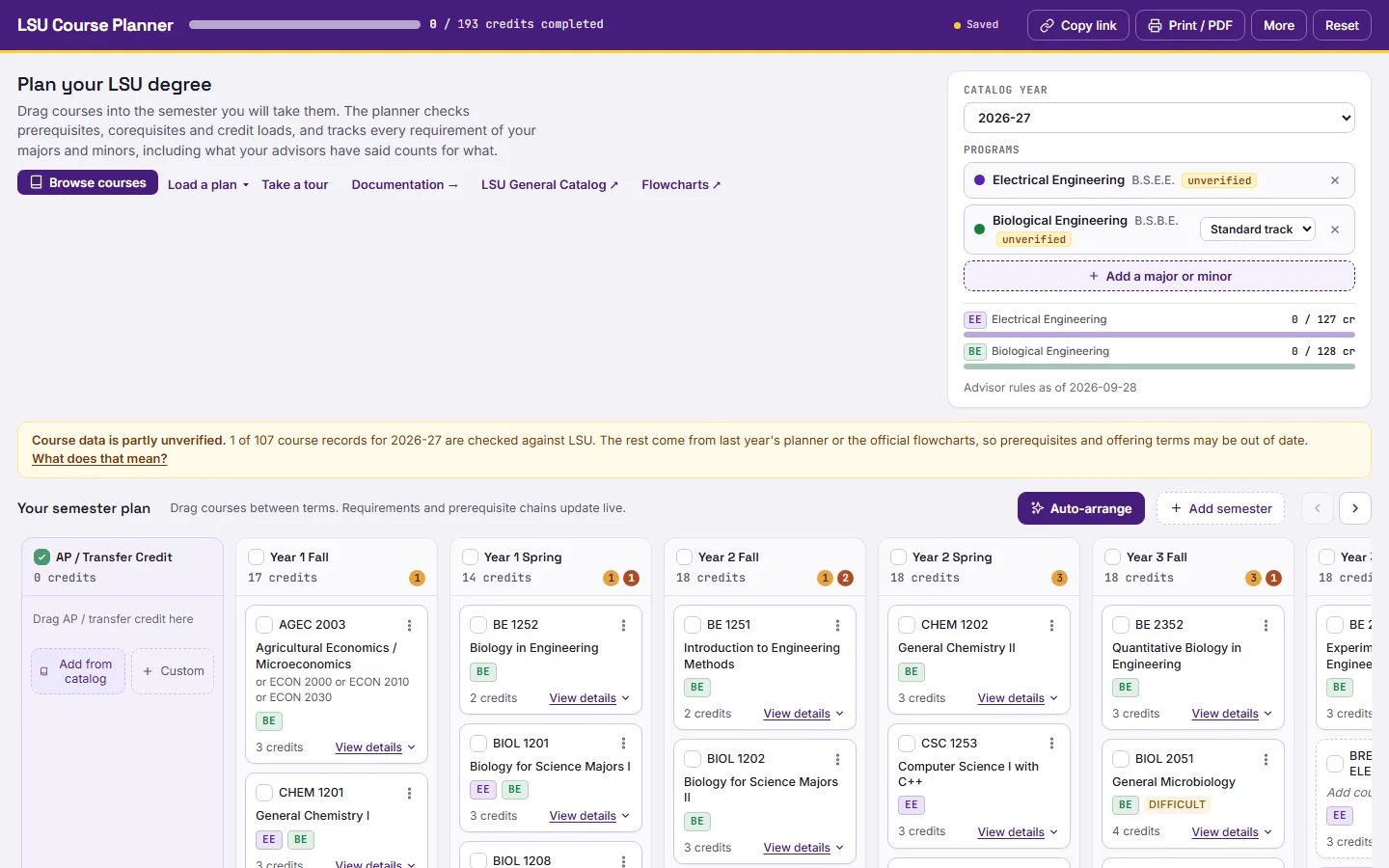Open the More menu in header

[1279, 25]
